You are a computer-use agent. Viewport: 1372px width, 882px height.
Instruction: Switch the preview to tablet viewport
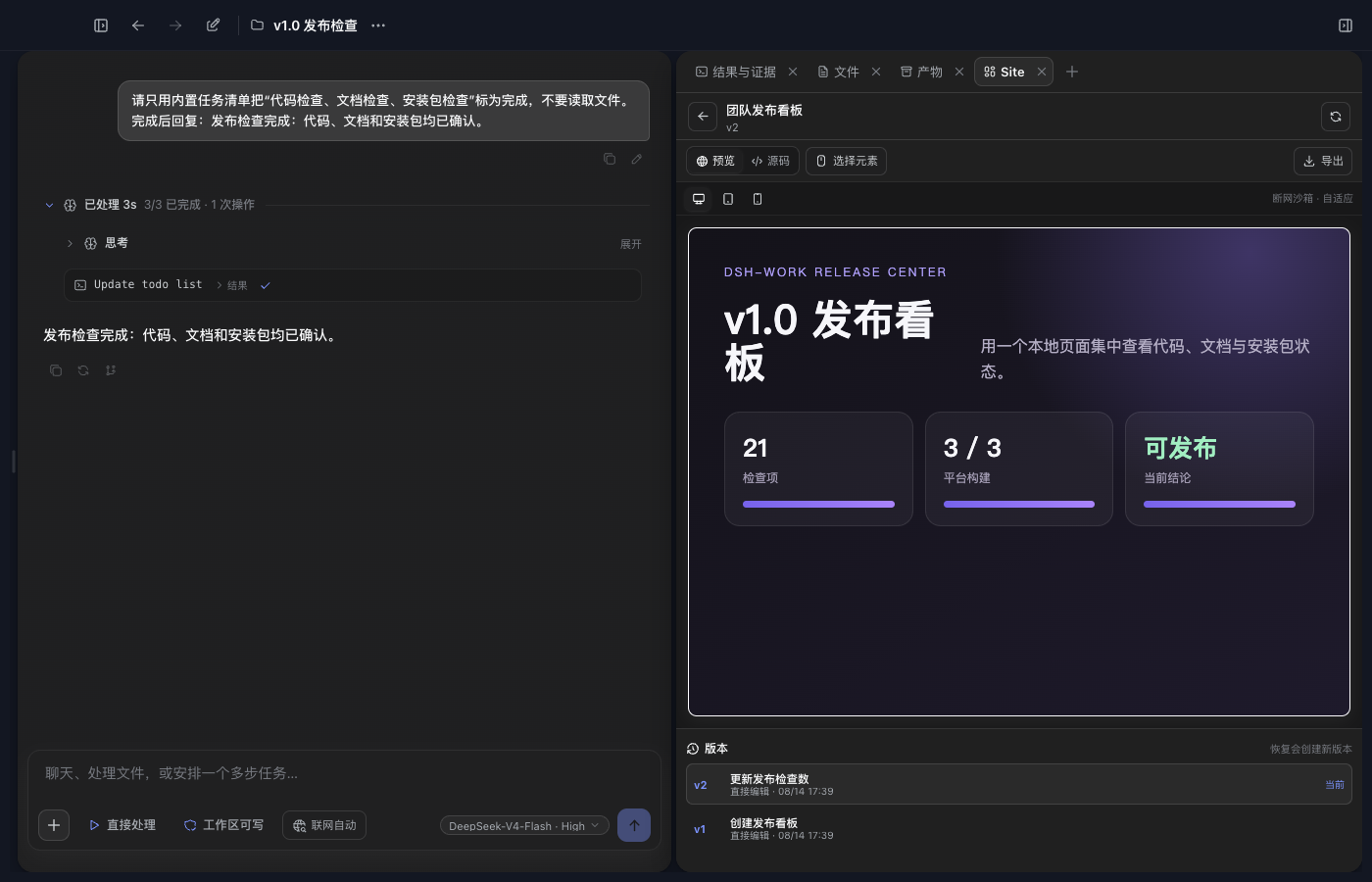click(x=728, y=199)
